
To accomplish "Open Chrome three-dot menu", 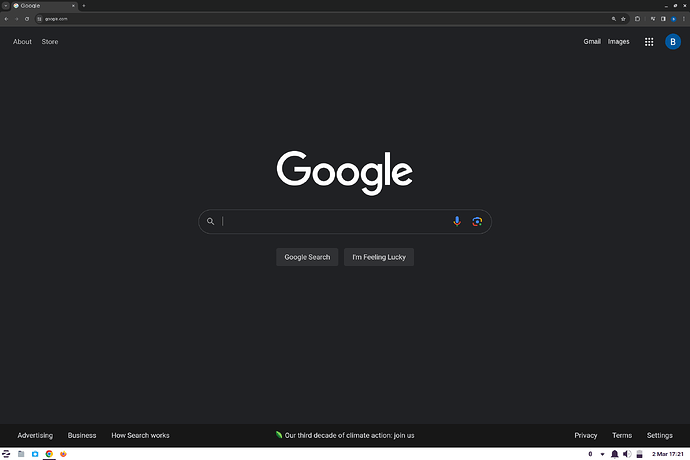I will [x=683, y=19].
